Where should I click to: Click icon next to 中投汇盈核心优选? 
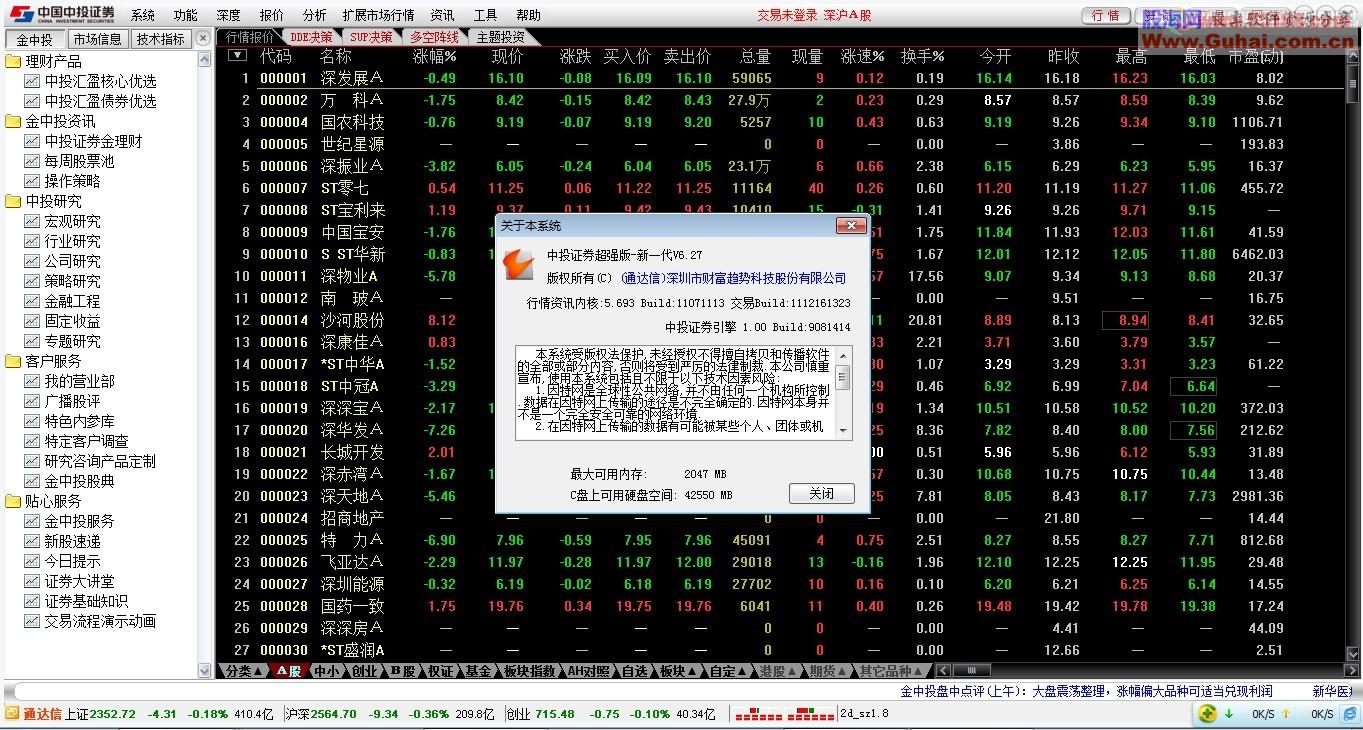pyautogui.click(x=32, y=82)
